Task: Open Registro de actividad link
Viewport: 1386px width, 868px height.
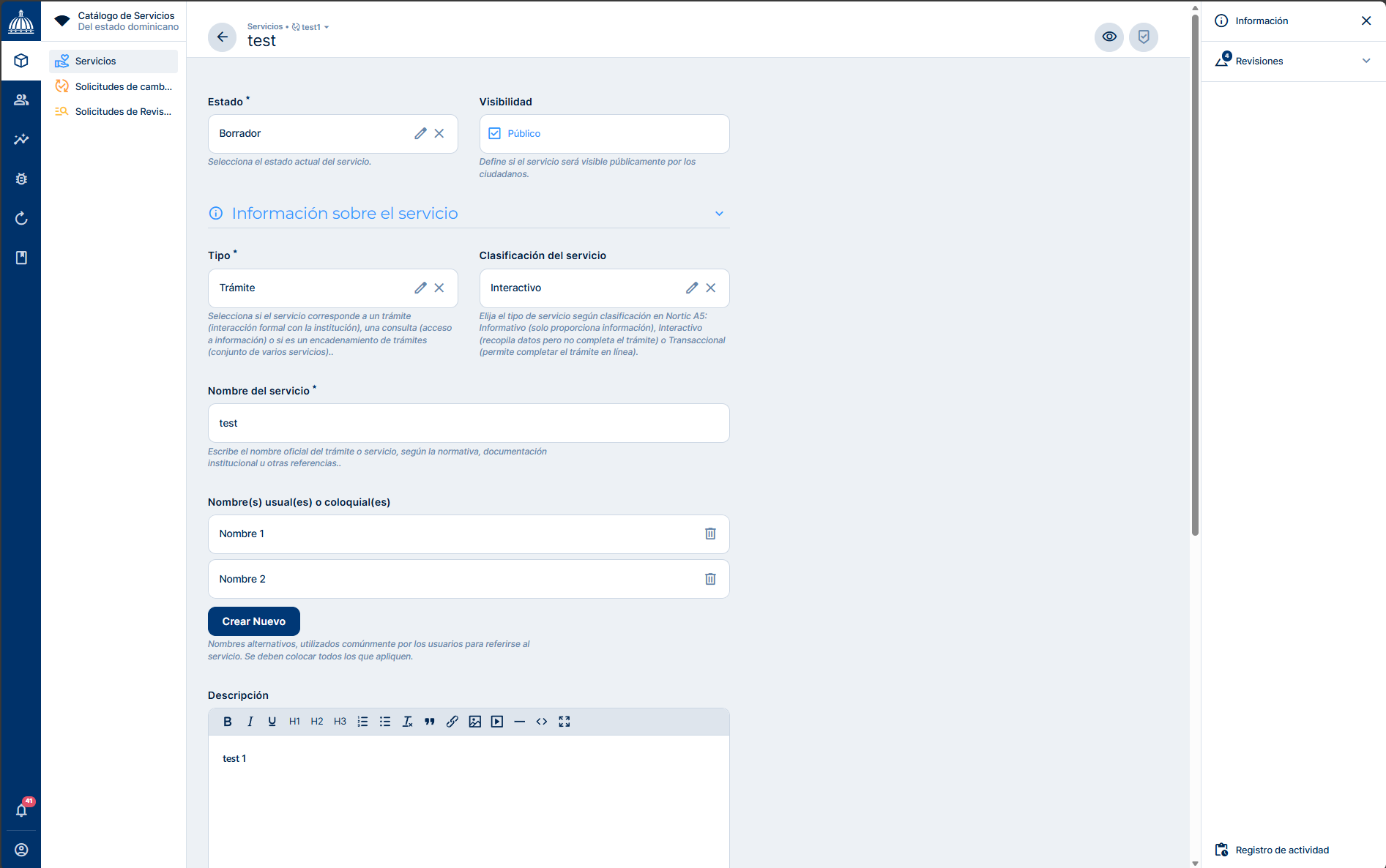Action: pyautogui.click(x=1281, y=850)
